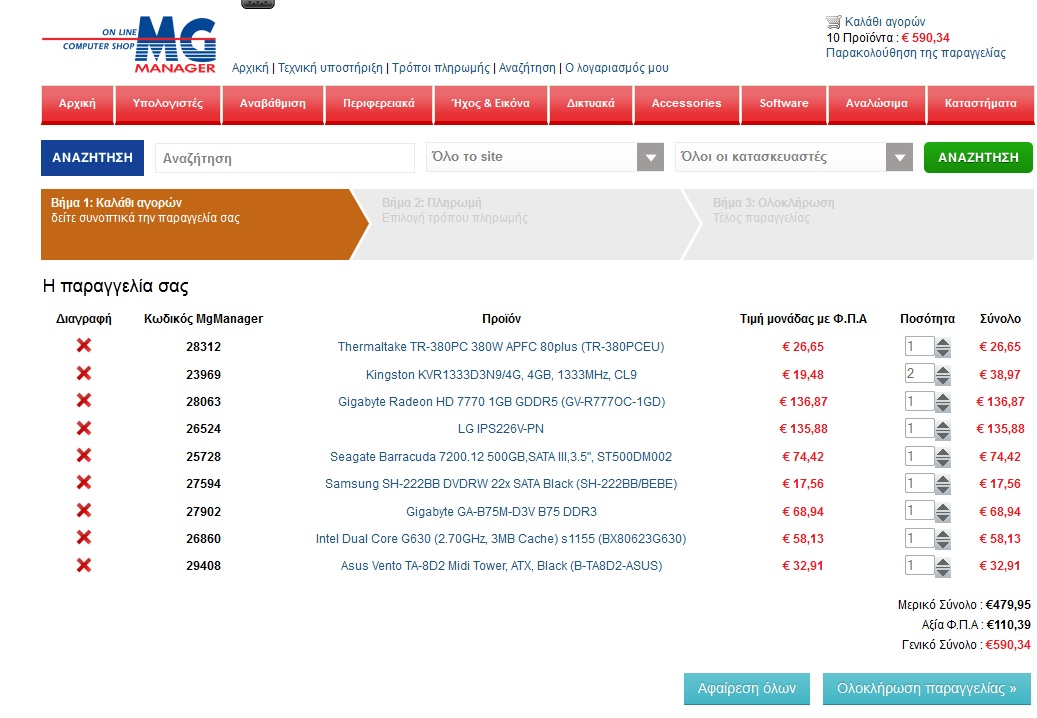This screenshot has width=1037, height=718.
Task: Open 'Καλάθι αγορών' link at top right
Action: 885,22
